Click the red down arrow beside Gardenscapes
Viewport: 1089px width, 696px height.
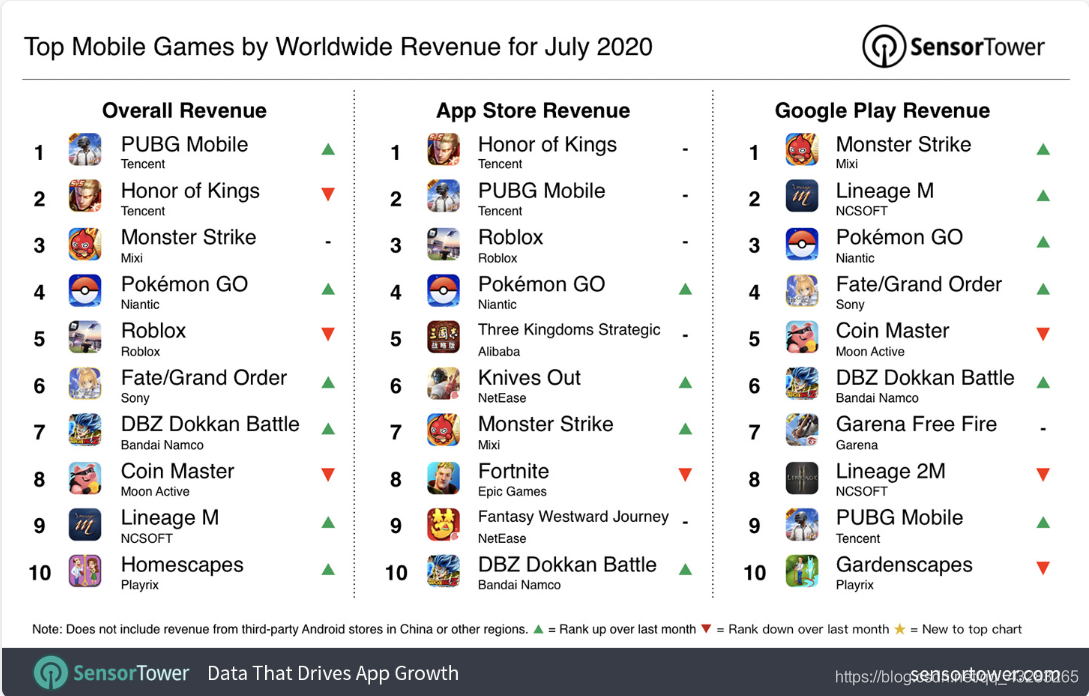tap(1042, 568)
